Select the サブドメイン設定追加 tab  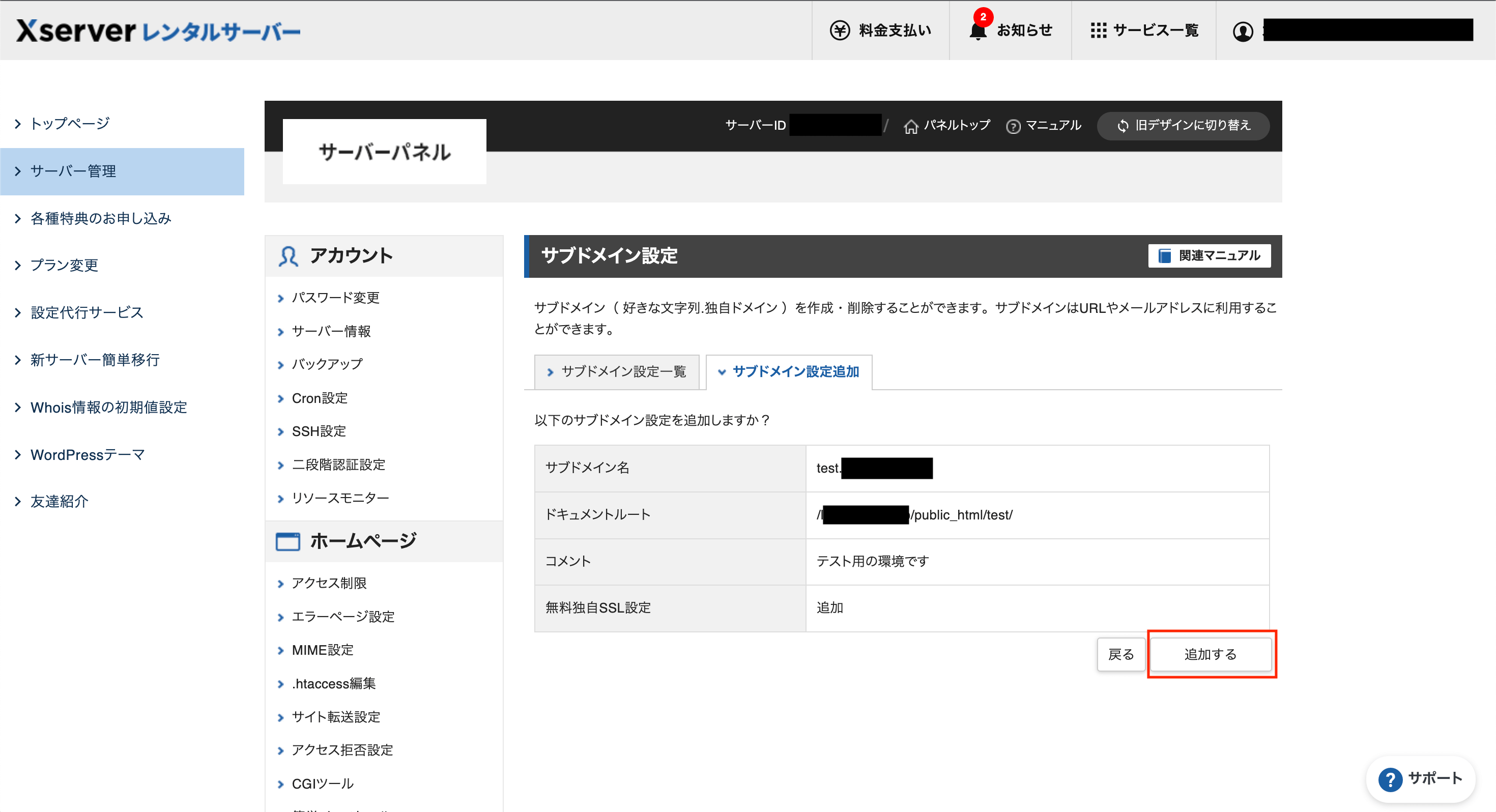pos(789,372)
